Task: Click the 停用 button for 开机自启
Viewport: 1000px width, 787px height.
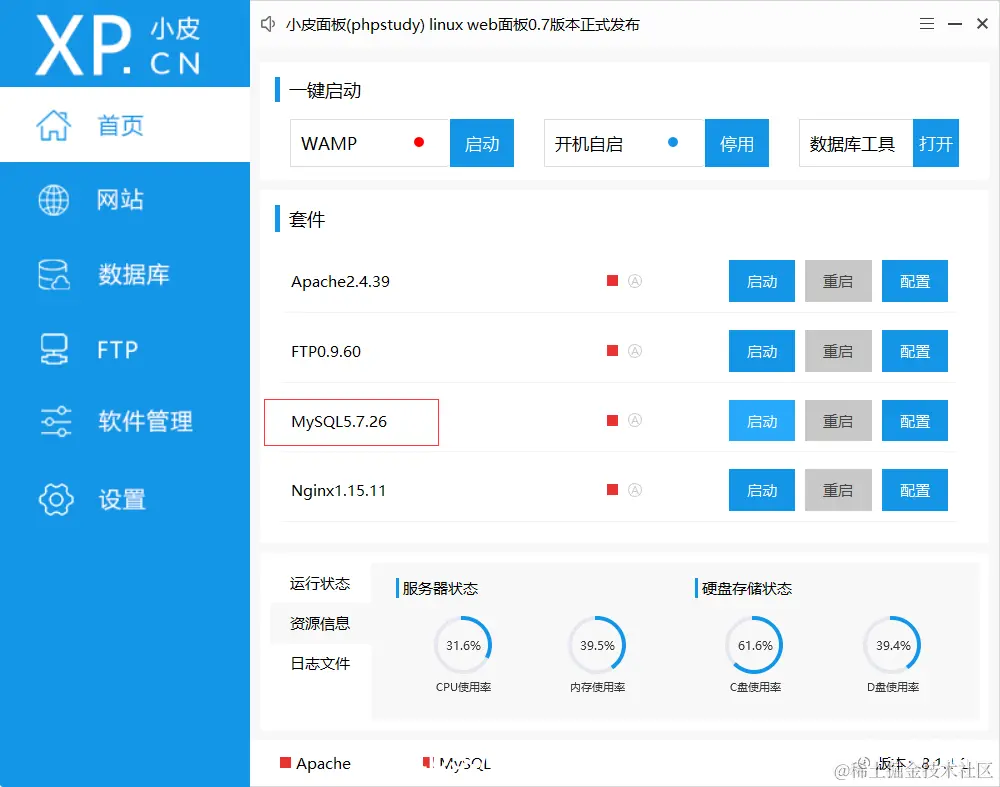Action: [737, 143]
